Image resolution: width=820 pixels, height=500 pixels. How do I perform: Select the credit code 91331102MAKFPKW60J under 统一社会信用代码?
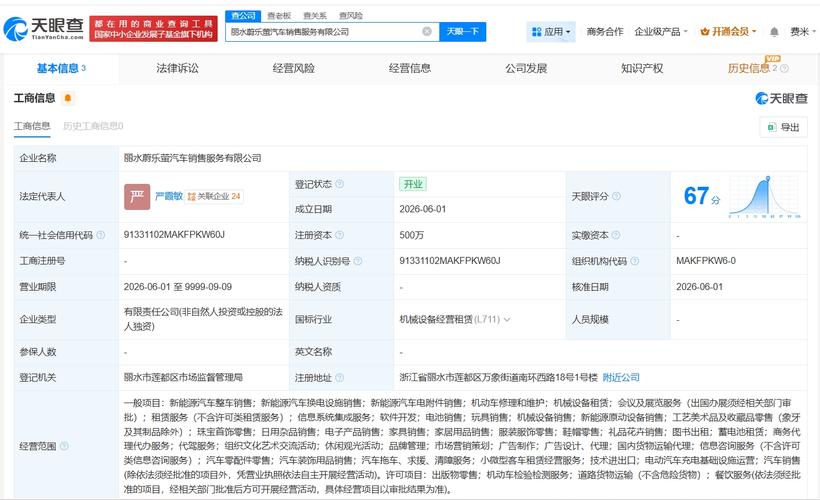coord(174,235)
